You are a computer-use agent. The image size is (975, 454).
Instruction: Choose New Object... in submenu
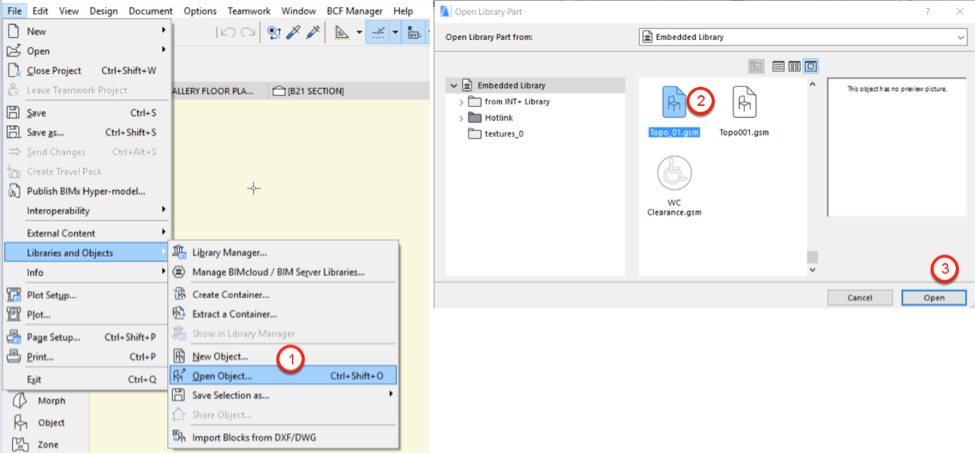tap(283, 357)
